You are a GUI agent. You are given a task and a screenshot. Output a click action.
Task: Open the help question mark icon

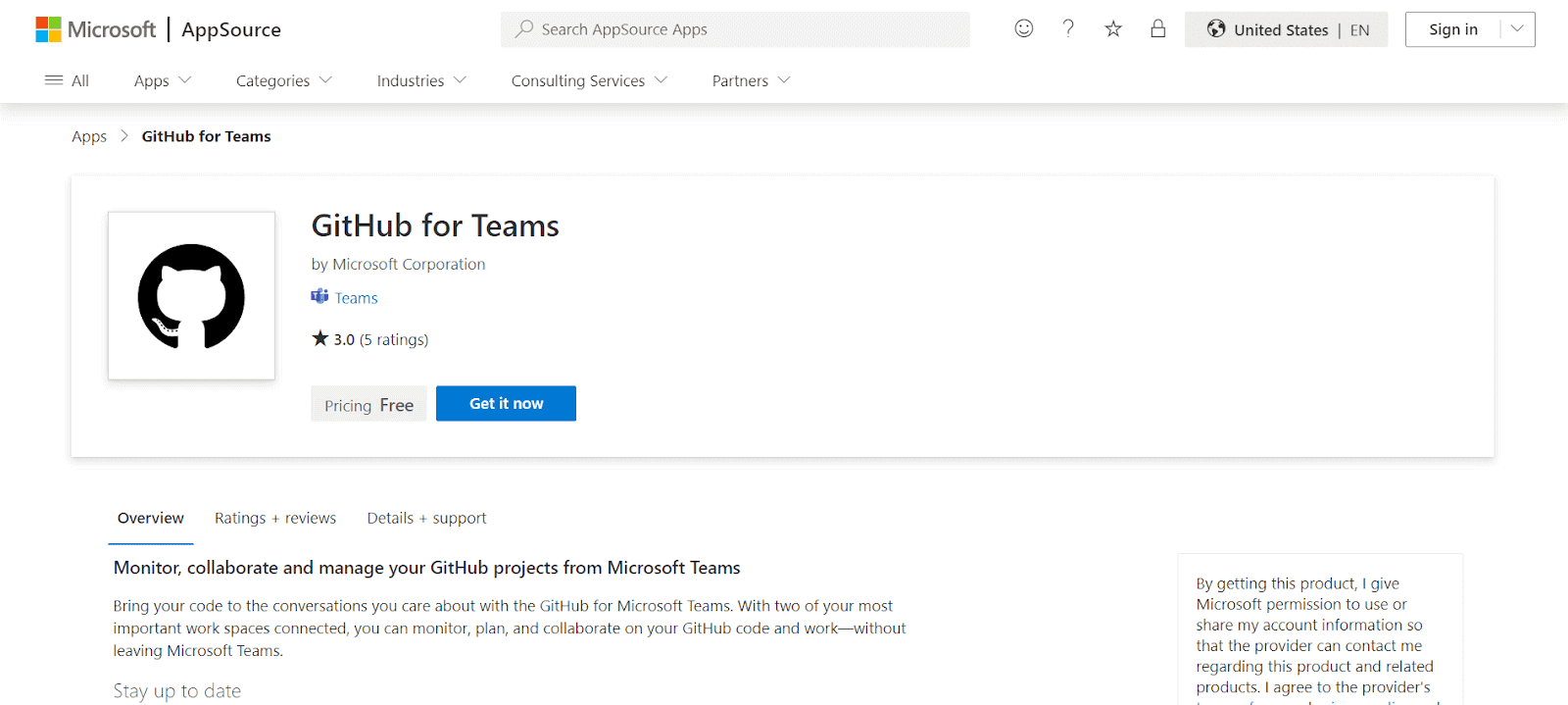click(x=1068, y=28)
